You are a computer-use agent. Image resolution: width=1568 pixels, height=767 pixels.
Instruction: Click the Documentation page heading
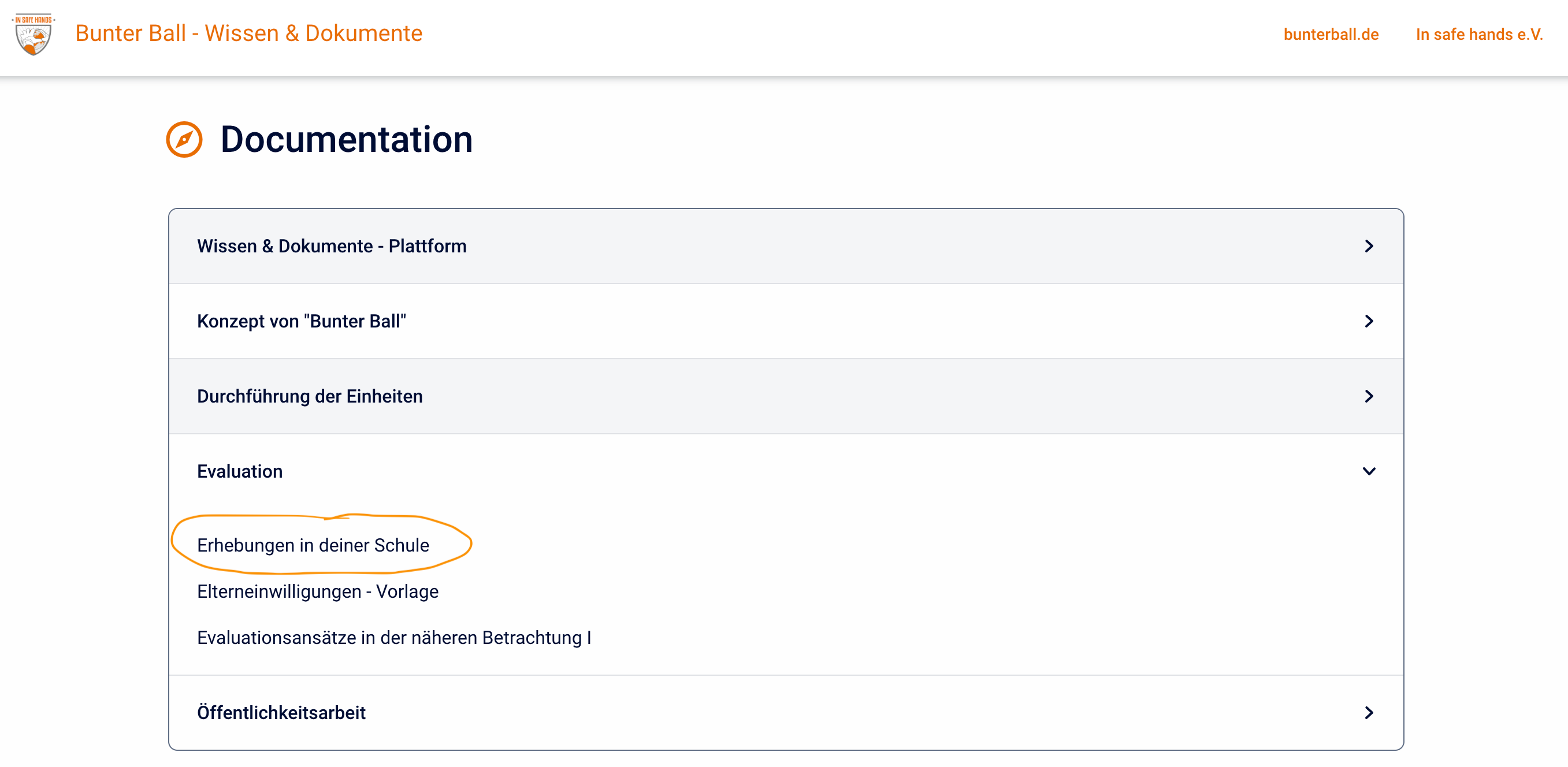[x=346, y=139]
